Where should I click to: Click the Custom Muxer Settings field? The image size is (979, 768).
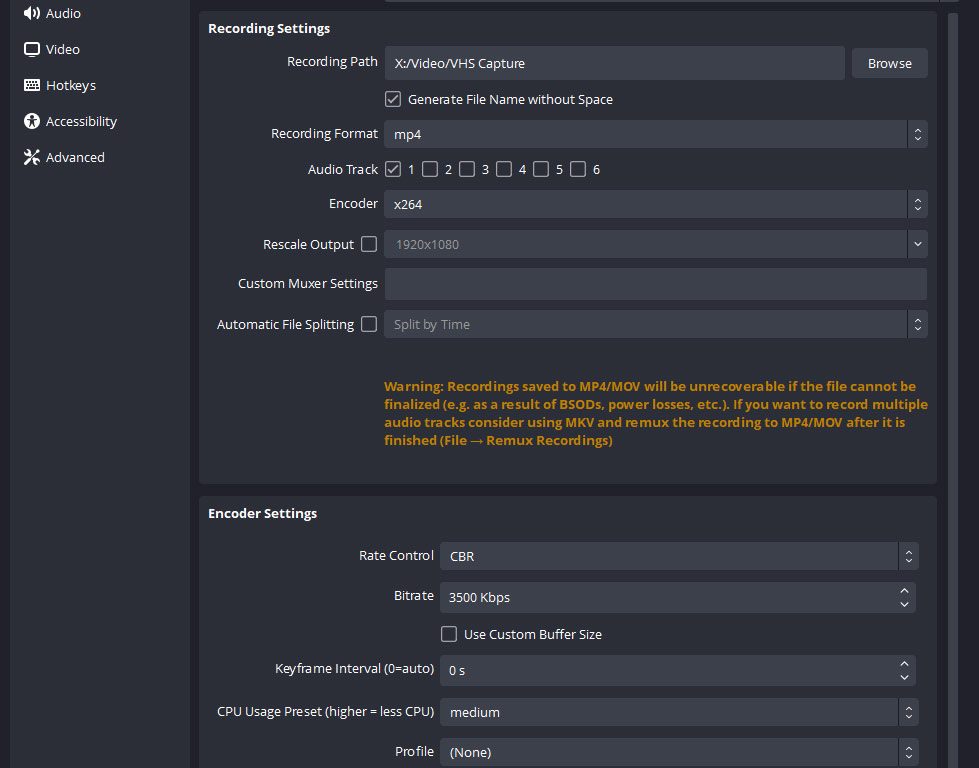pos(655,284)
